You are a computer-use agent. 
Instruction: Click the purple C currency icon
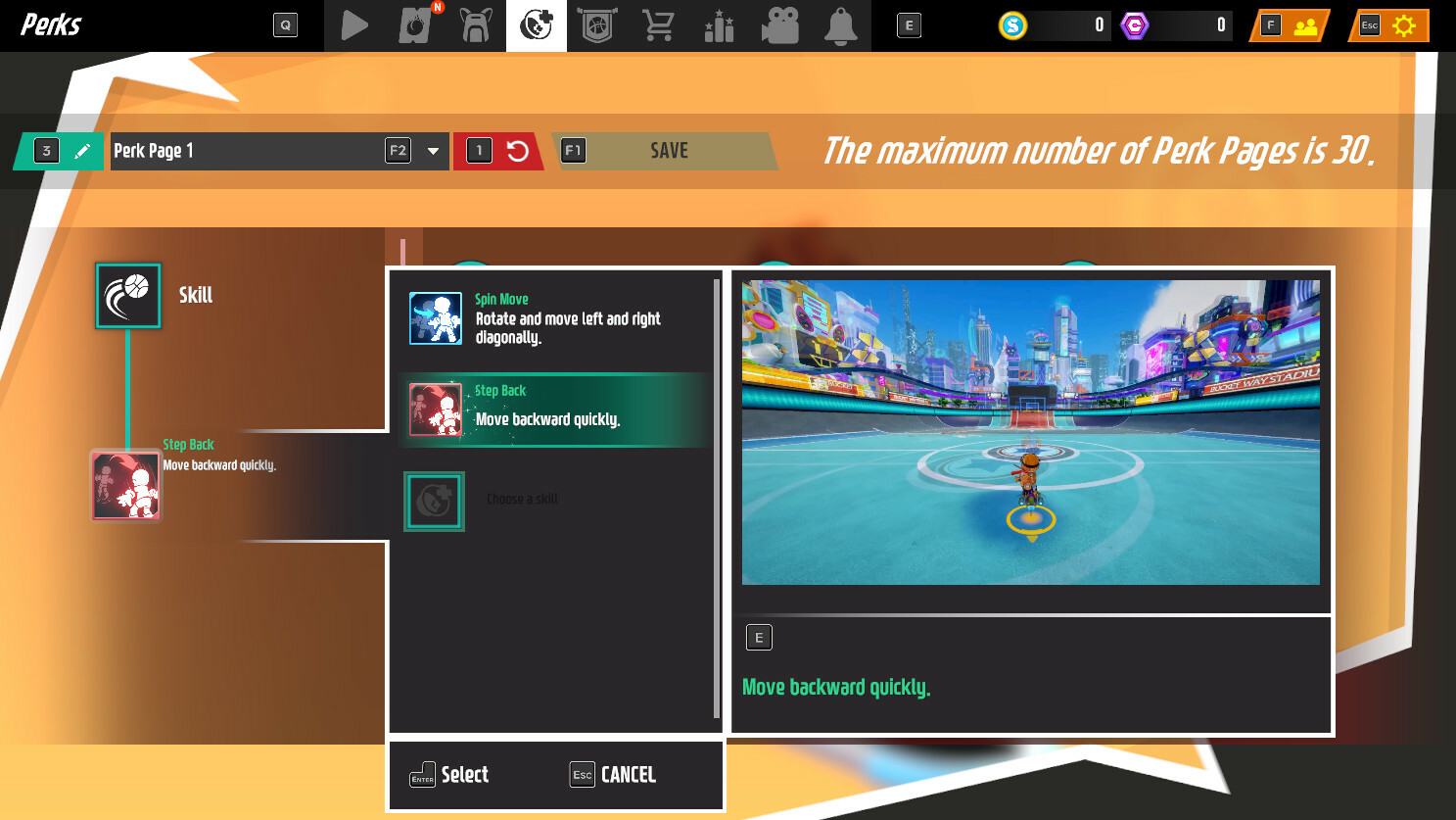point(1134,25)
